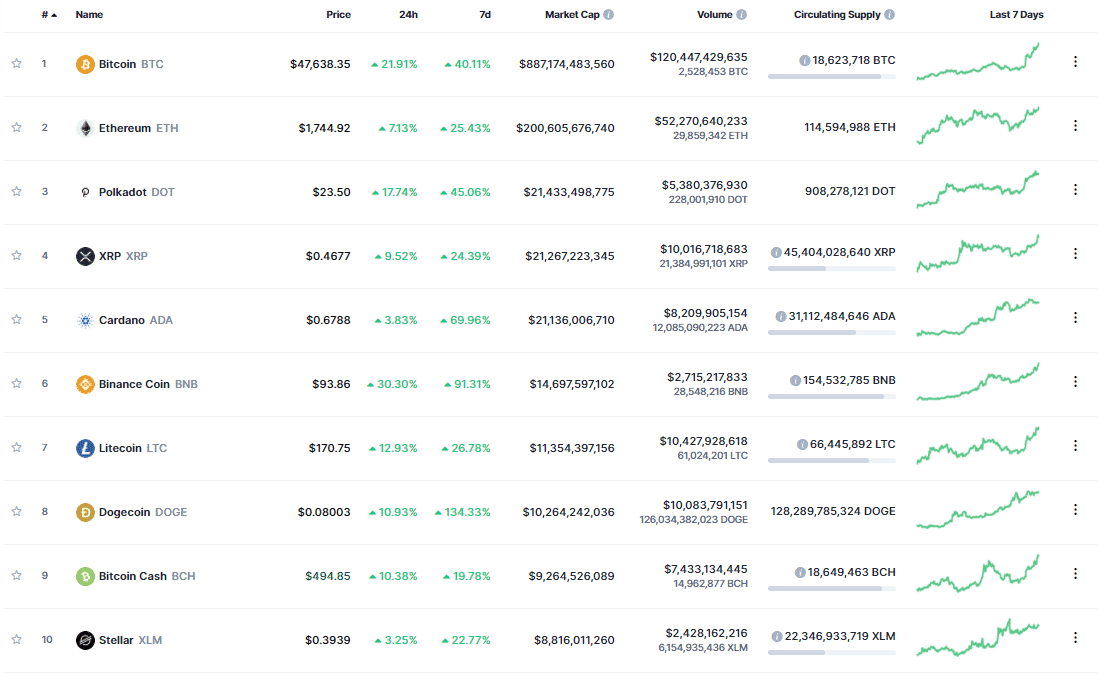The image size is (1098, 677).
Task: Star Bitcoin to add to watchlist
Action: pos(16,63)
